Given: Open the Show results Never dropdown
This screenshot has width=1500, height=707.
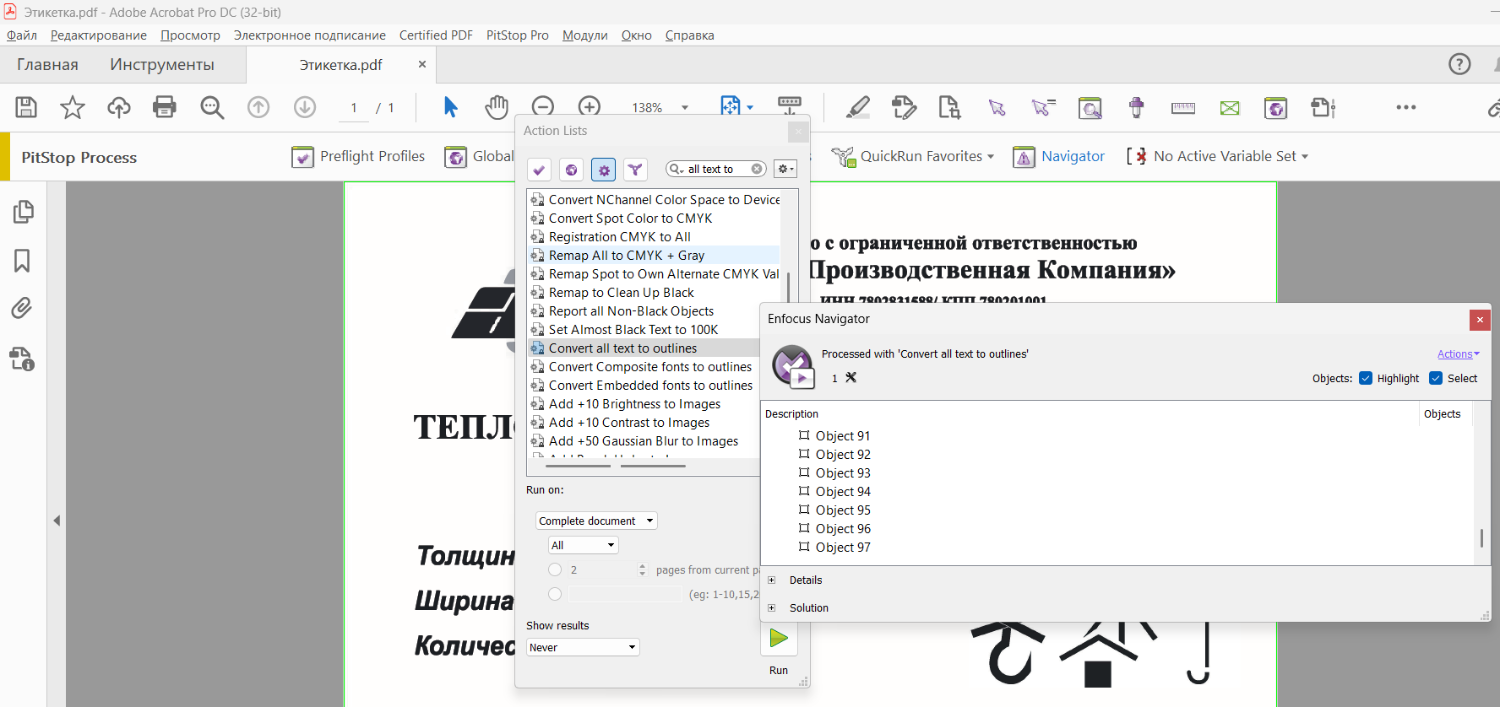Looking at the screenshot, I should (583, 647).
